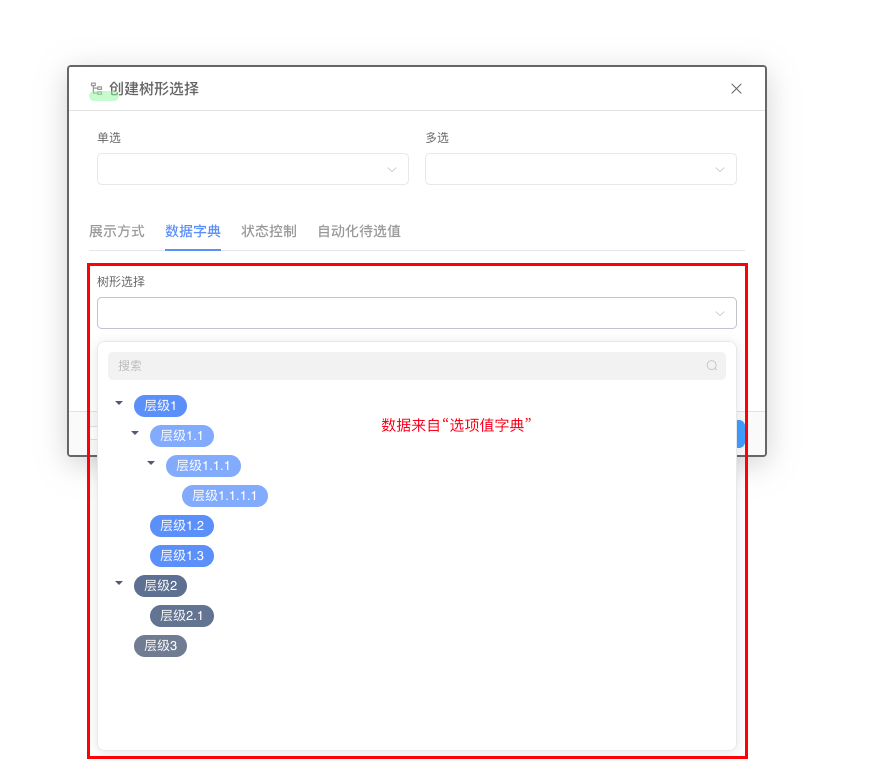Select the 层级2.1 tree item

pos(181,615)
